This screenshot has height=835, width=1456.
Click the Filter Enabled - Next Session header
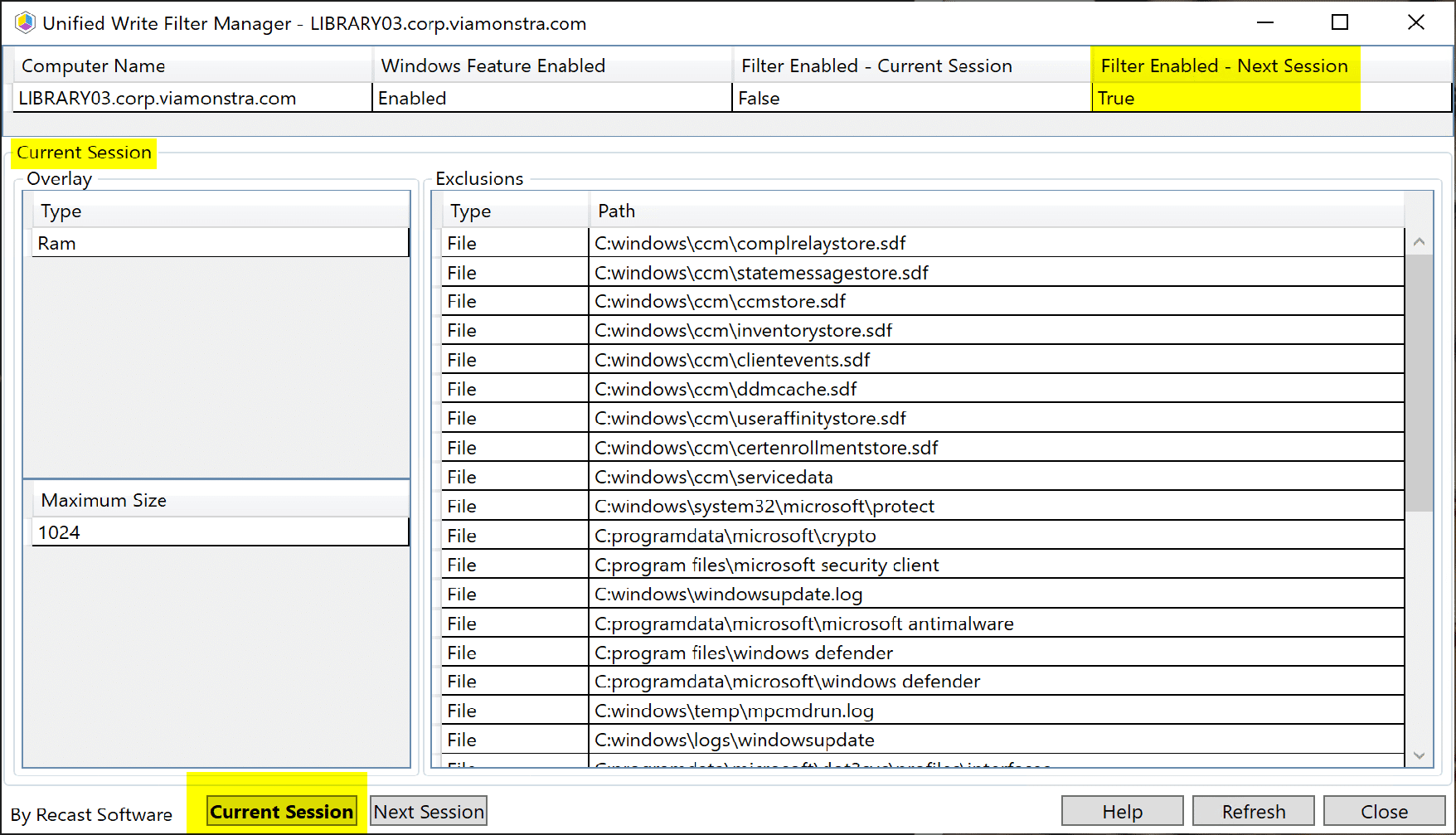pyautogui.click(x=1224, y=66)
